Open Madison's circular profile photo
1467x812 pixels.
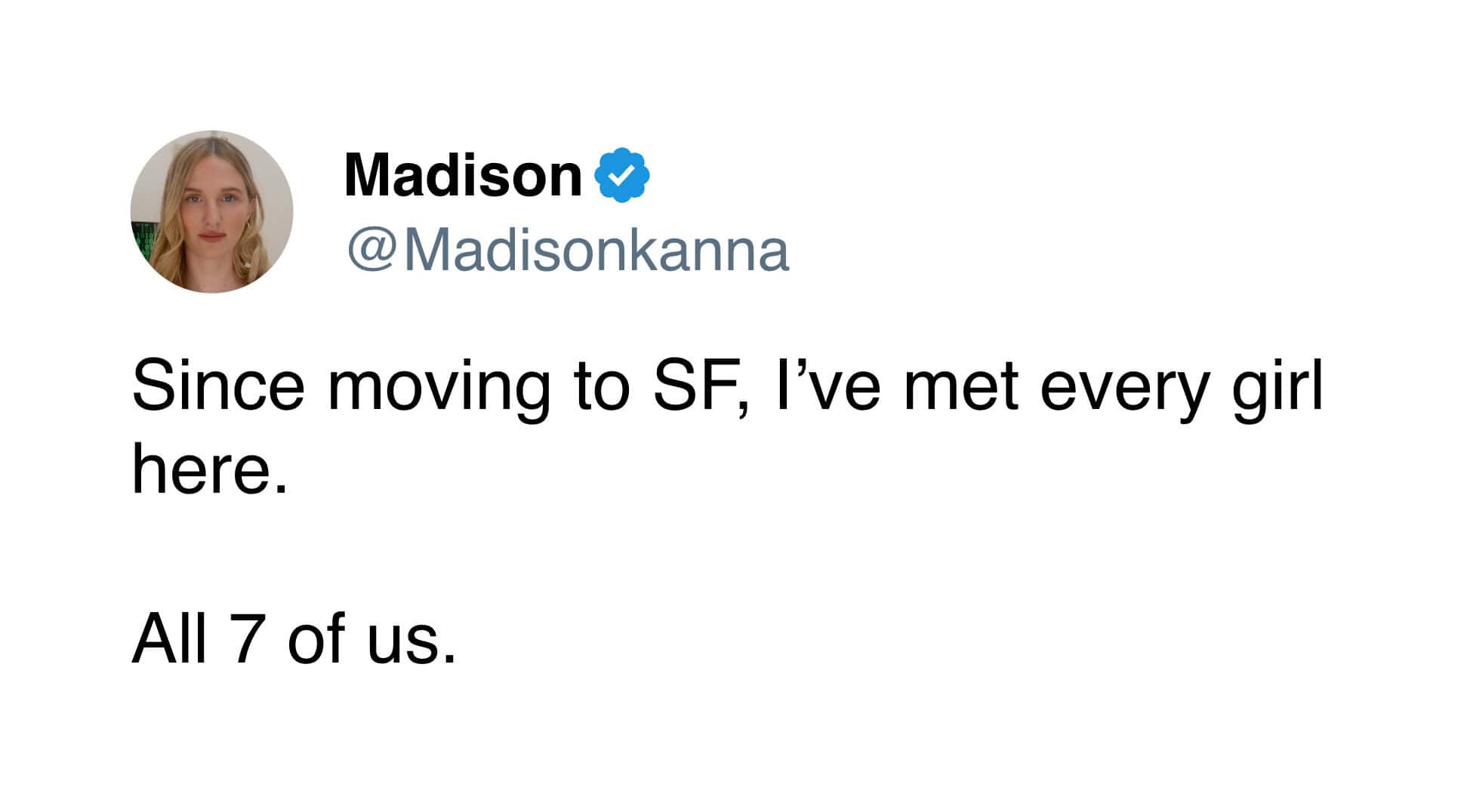coord(211,211)
